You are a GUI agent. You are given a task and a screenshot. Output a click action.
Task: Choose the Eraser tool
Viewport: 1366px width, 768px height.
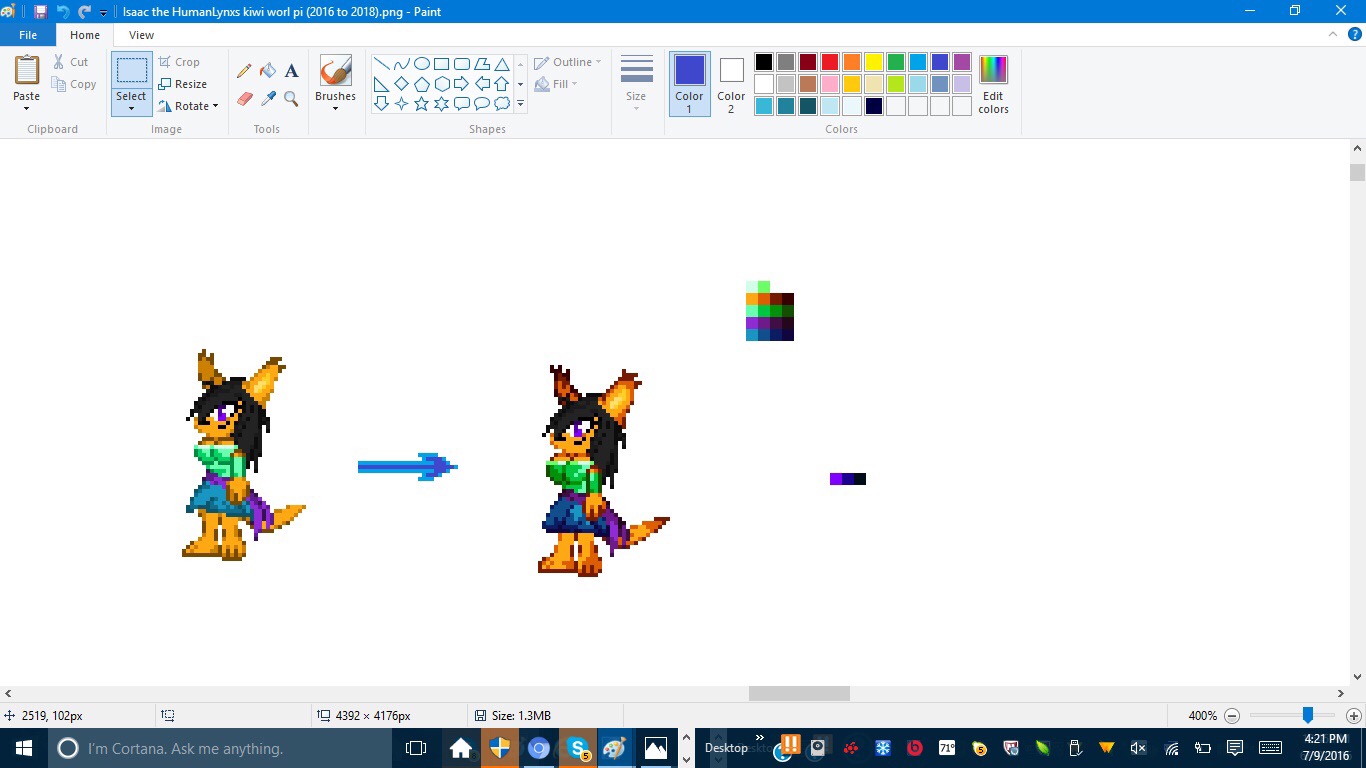point(244,98)
